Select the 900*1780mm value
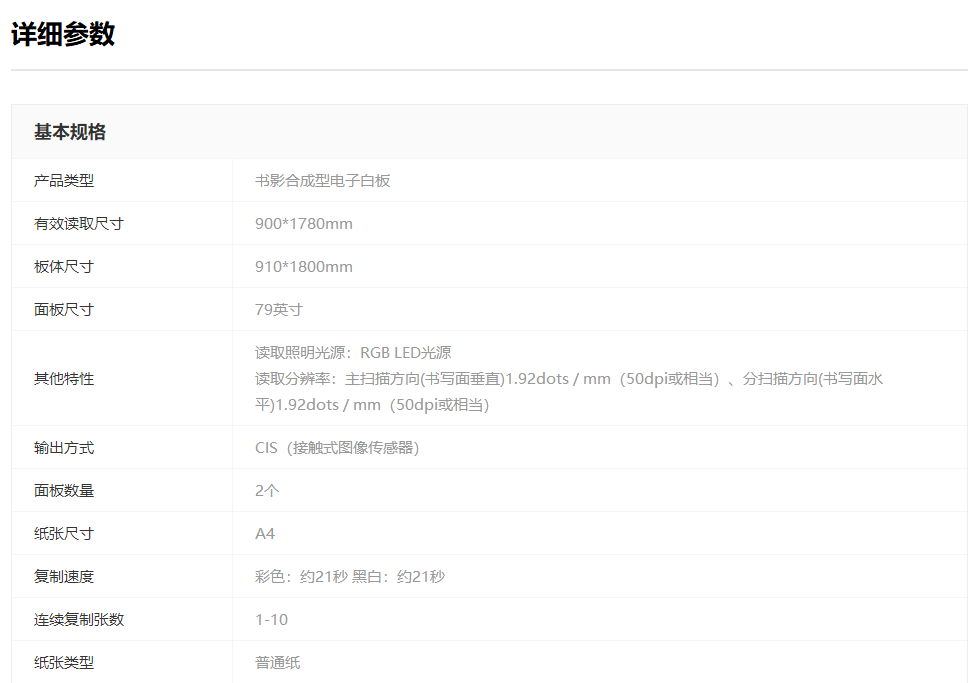 pyautogui.click(x=303, y=224)
